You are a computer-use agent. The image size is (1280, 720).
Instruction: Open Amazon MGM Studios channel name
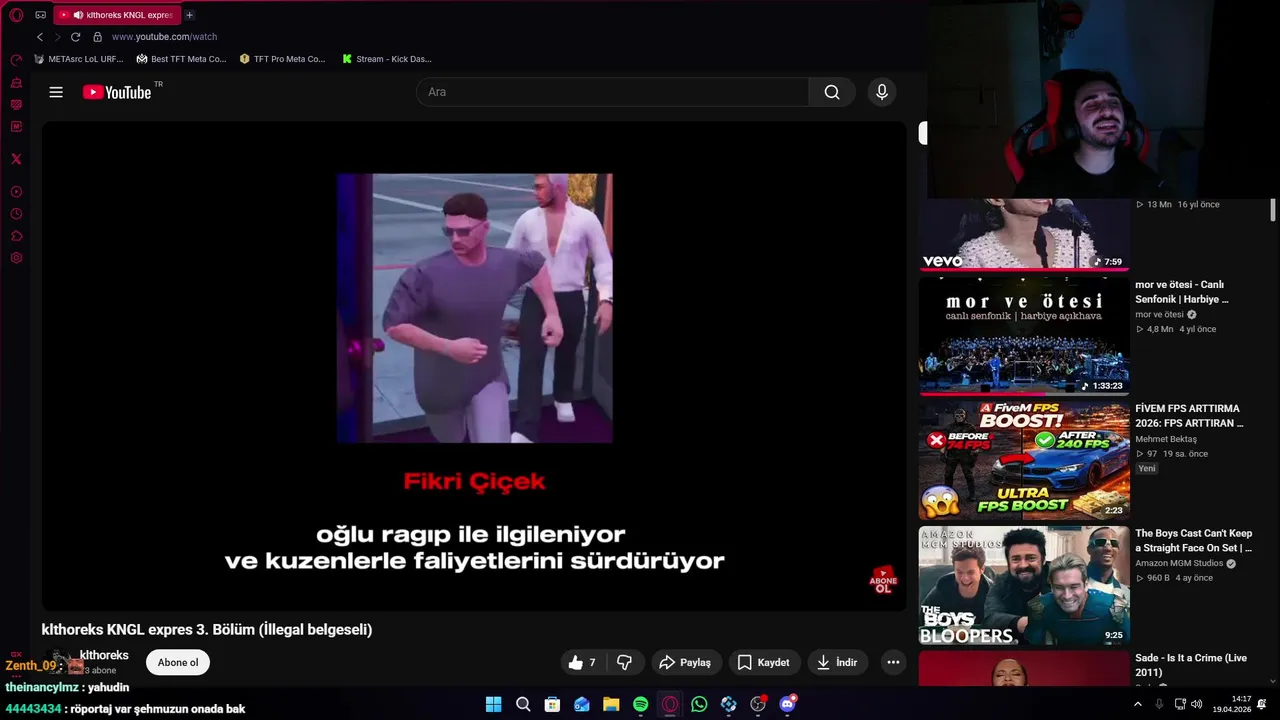[1179, 564]
